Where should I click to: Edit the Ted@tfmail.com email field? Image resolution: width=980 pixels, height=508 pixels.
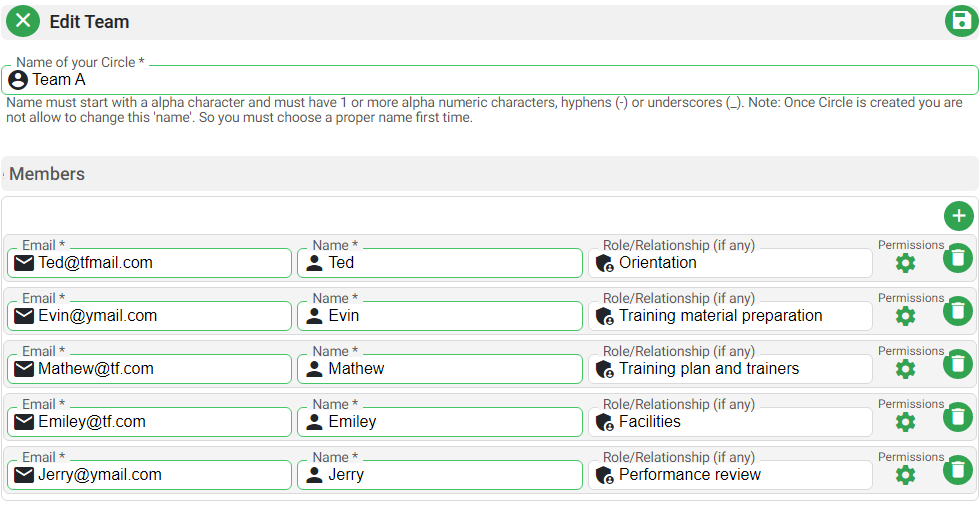click(160, 263)
